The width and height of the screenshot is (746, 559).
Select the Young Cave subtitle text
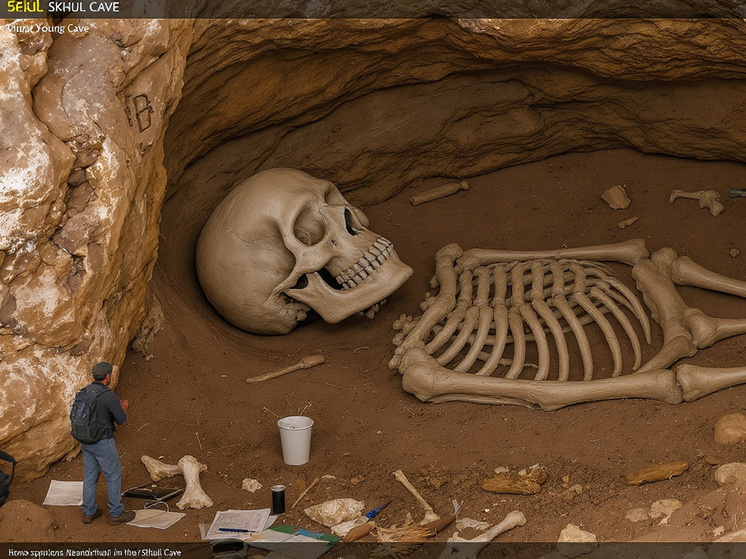tap(49, 28)
